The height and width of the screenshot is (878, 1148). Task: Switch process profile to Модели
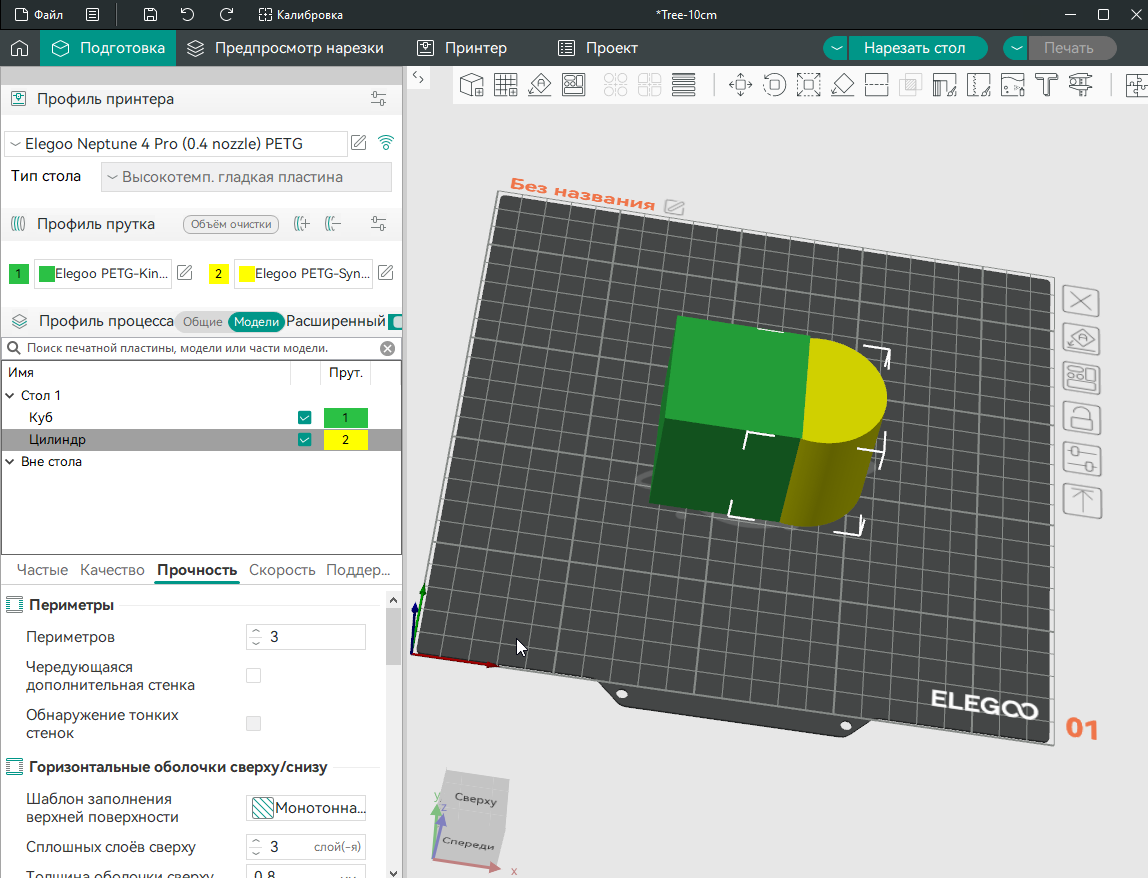point(256,321)
